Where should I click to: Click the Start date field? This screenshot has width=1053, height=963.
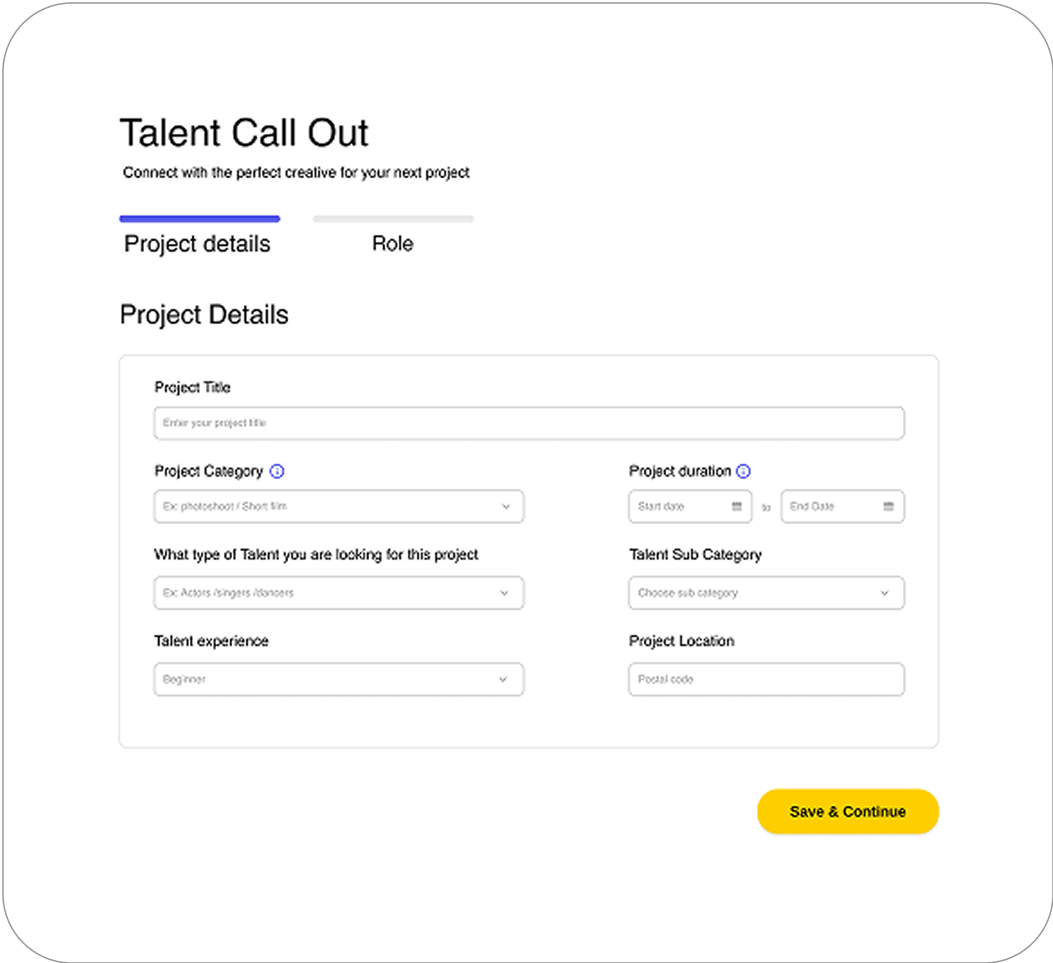tap(680, 507)
